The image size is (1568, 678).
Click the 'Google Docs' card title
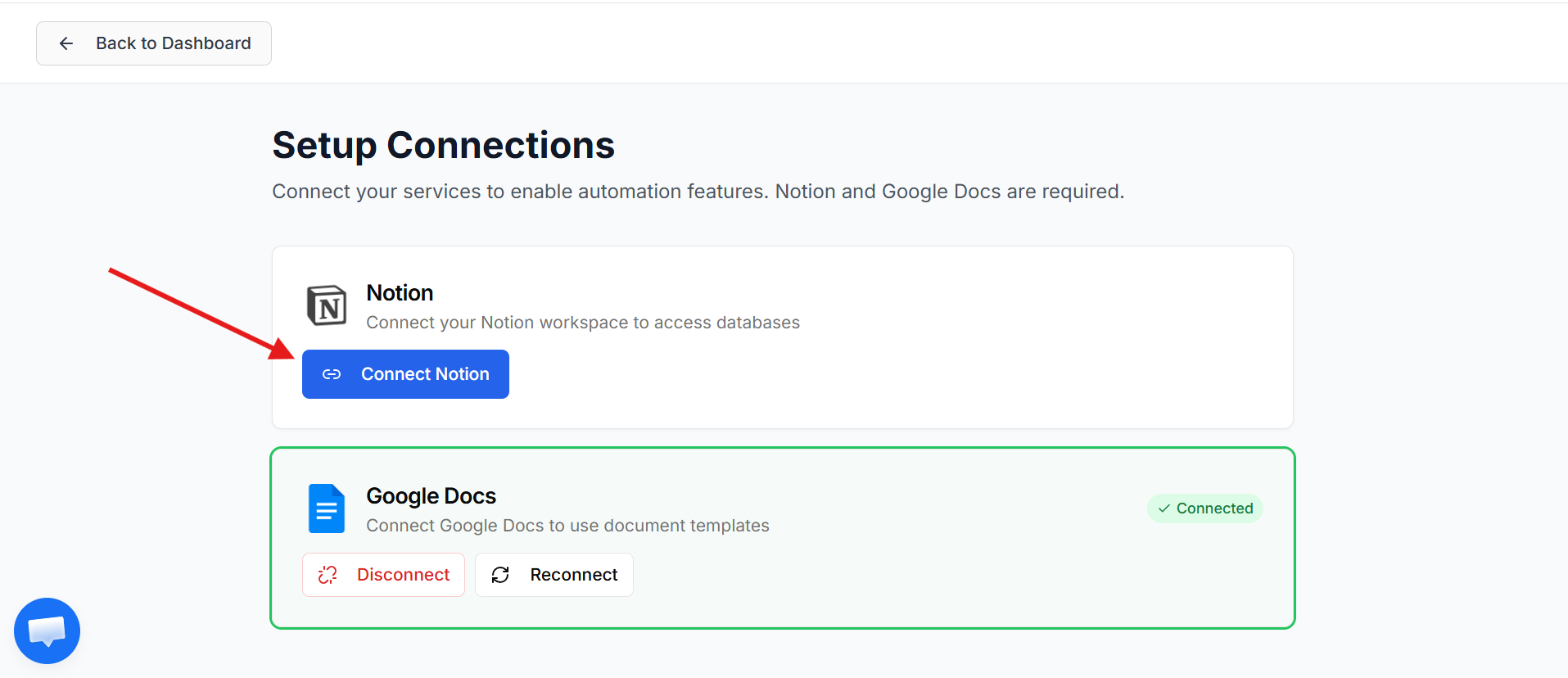(431, 496)
